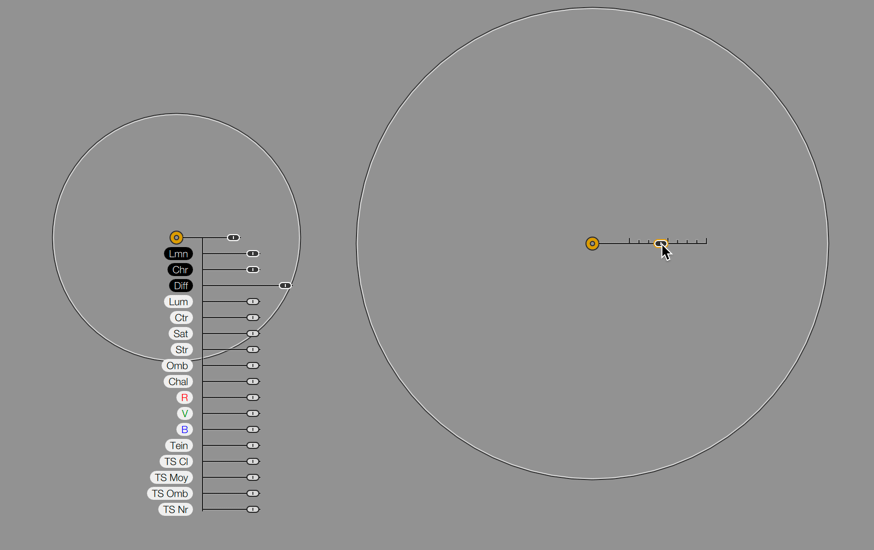Click the Omb slider handle

(253, 366)
